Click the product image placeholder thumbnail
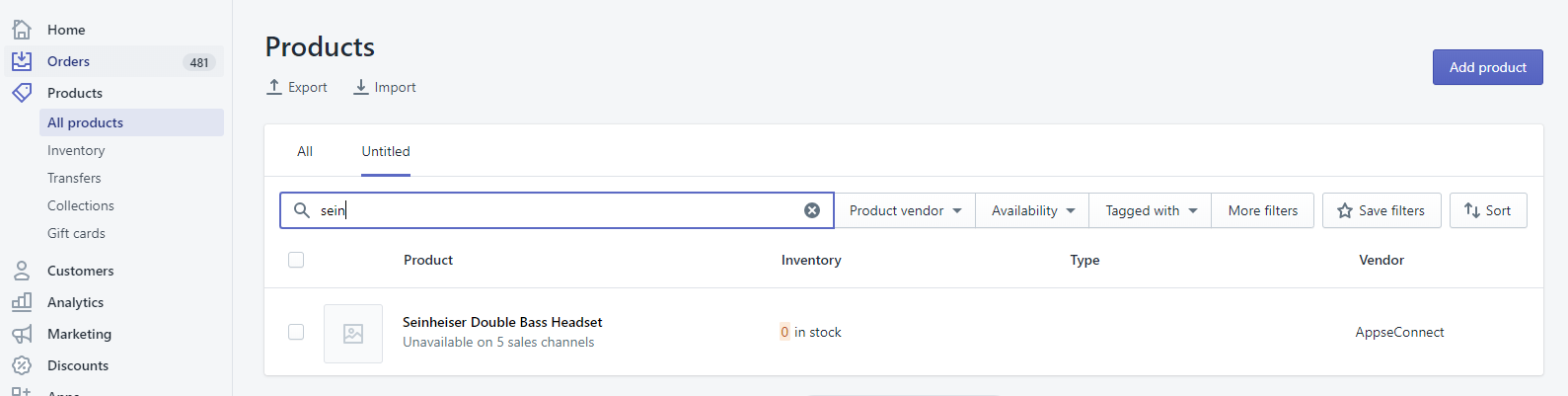The height and width of the screenshot is (396, 1568). click(353, 334)
